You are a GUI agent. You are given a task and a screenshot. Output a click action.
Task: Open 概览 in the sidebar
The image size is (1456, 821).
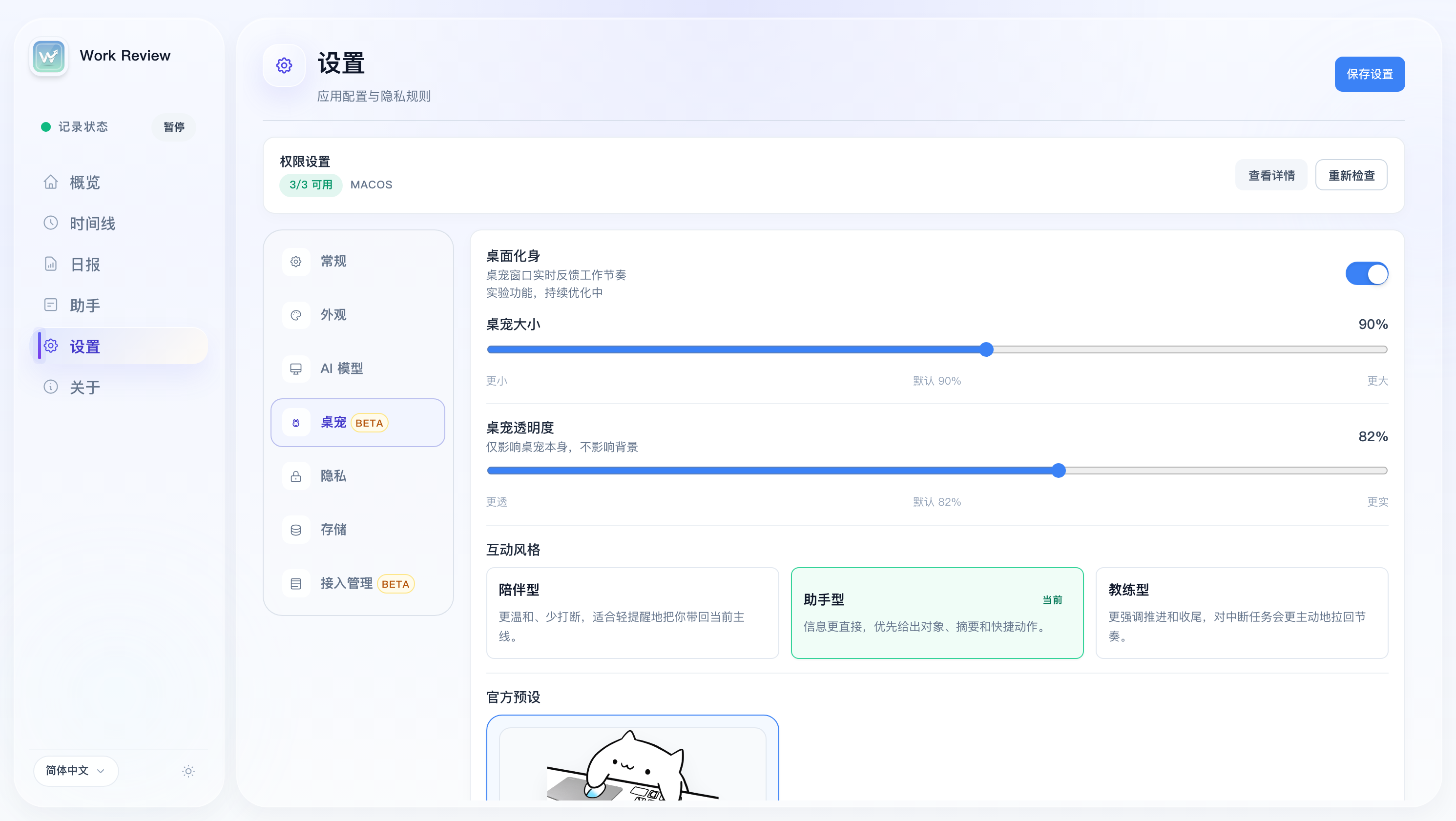[x=119, y=182]
